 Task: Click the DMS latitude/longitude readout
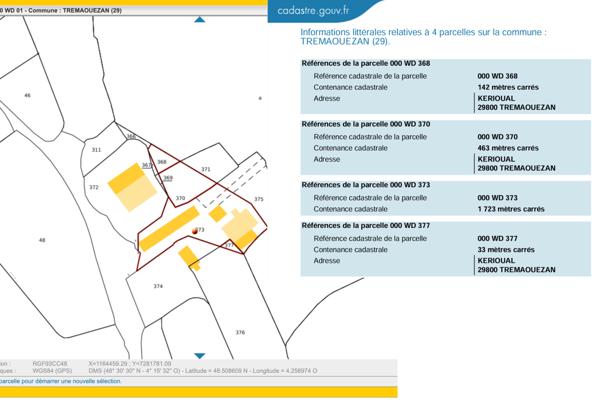(x=203, y=371)
